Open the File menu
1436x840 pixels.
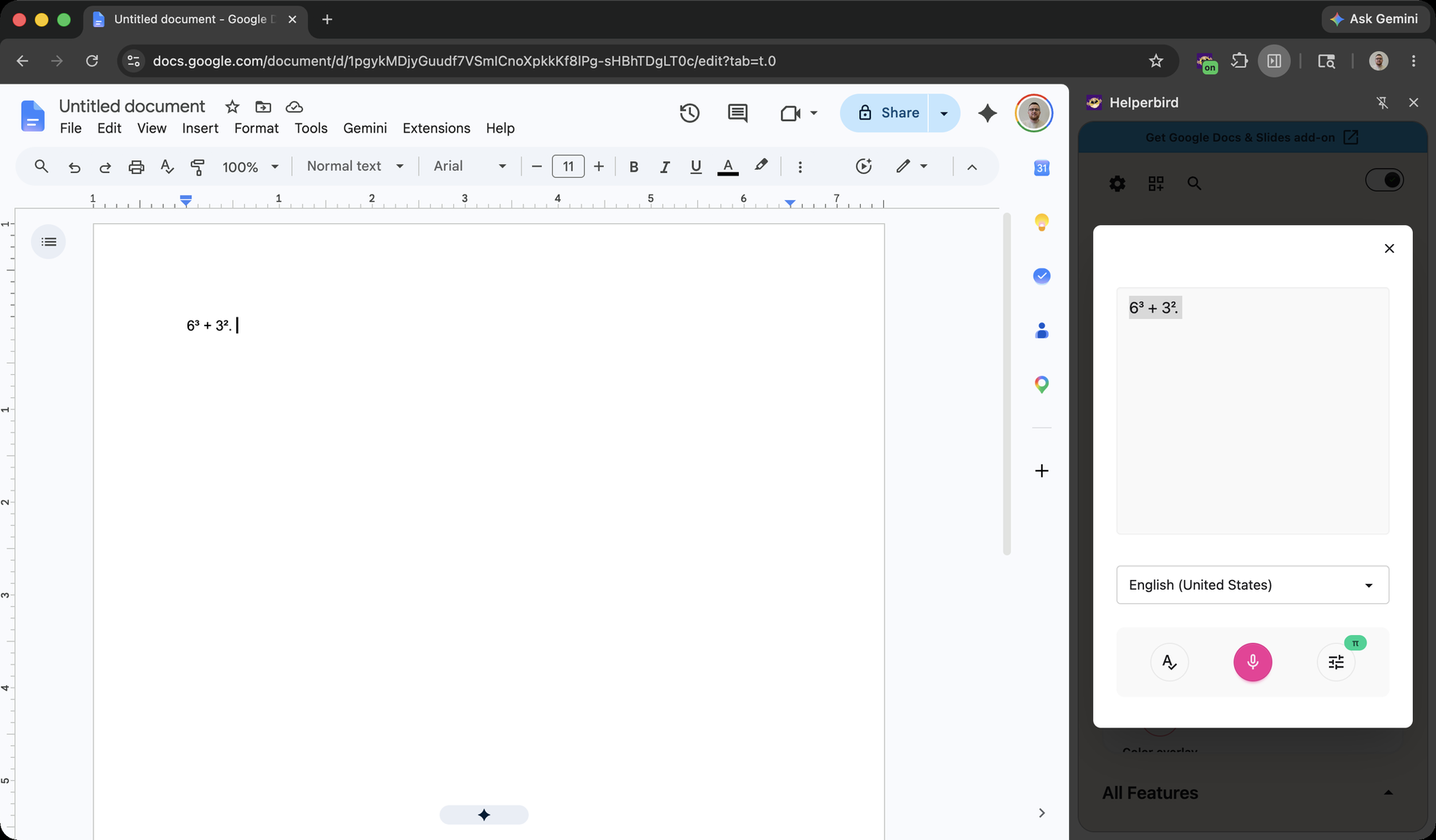click(70, 128)
